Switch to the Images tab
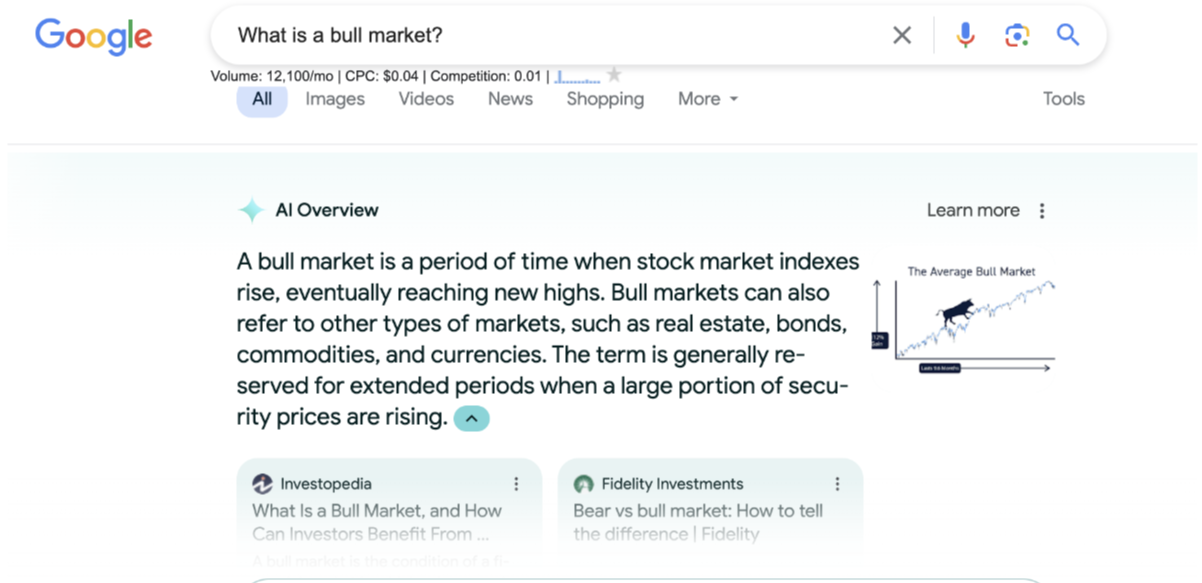This screenshot has width=1202, height=583. [x=335, y=99]
